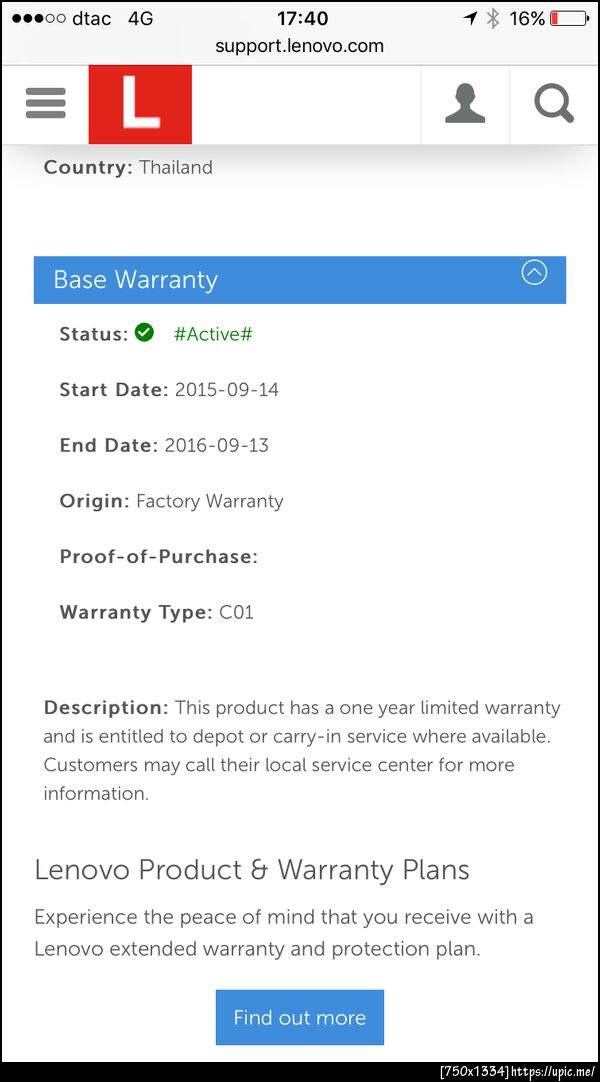Viewport: 600px width, 1082px height.
Task: Tap the search magnifier icon
Action: click(x=554, y=104)
